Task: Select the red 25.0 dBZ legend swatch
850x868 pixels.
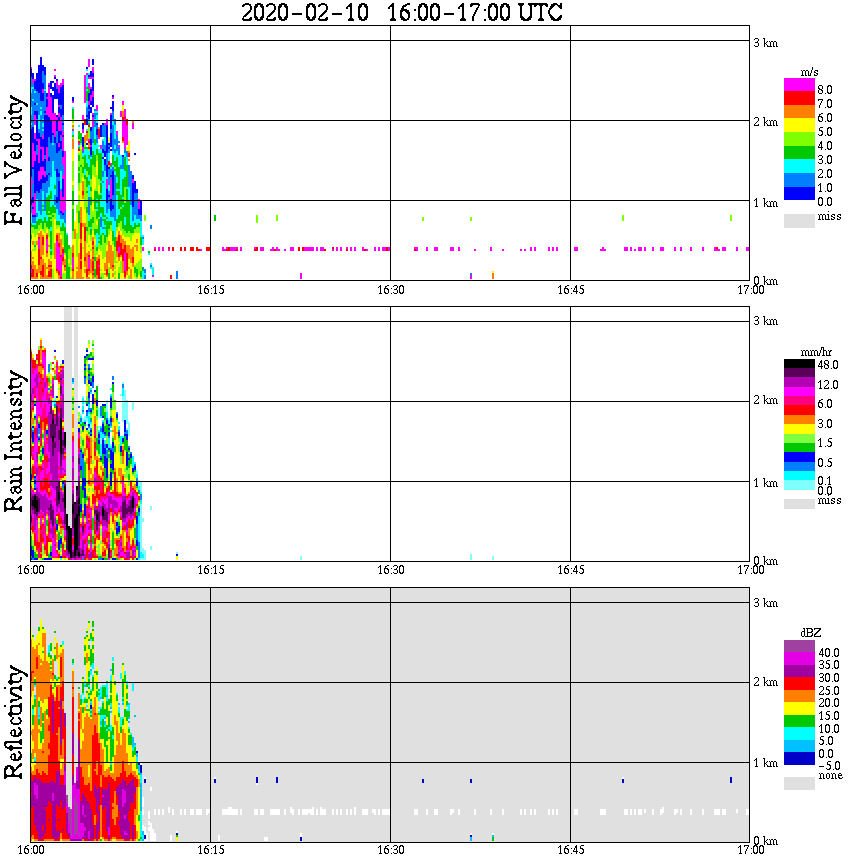Action: tap(799, 684)
